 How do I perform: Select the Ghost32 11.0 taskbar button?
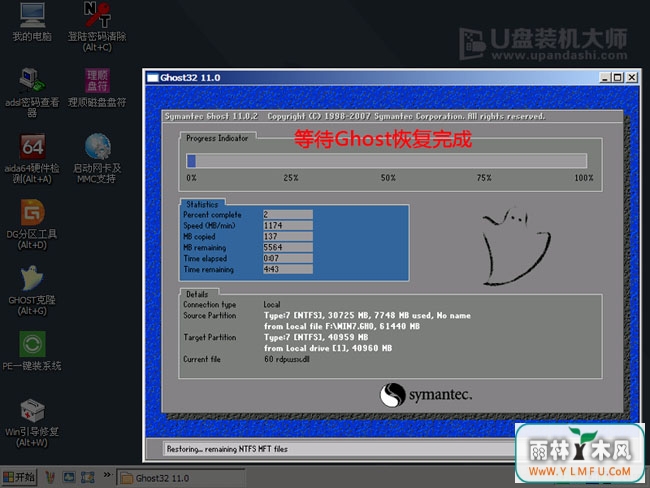click(181, 478)
